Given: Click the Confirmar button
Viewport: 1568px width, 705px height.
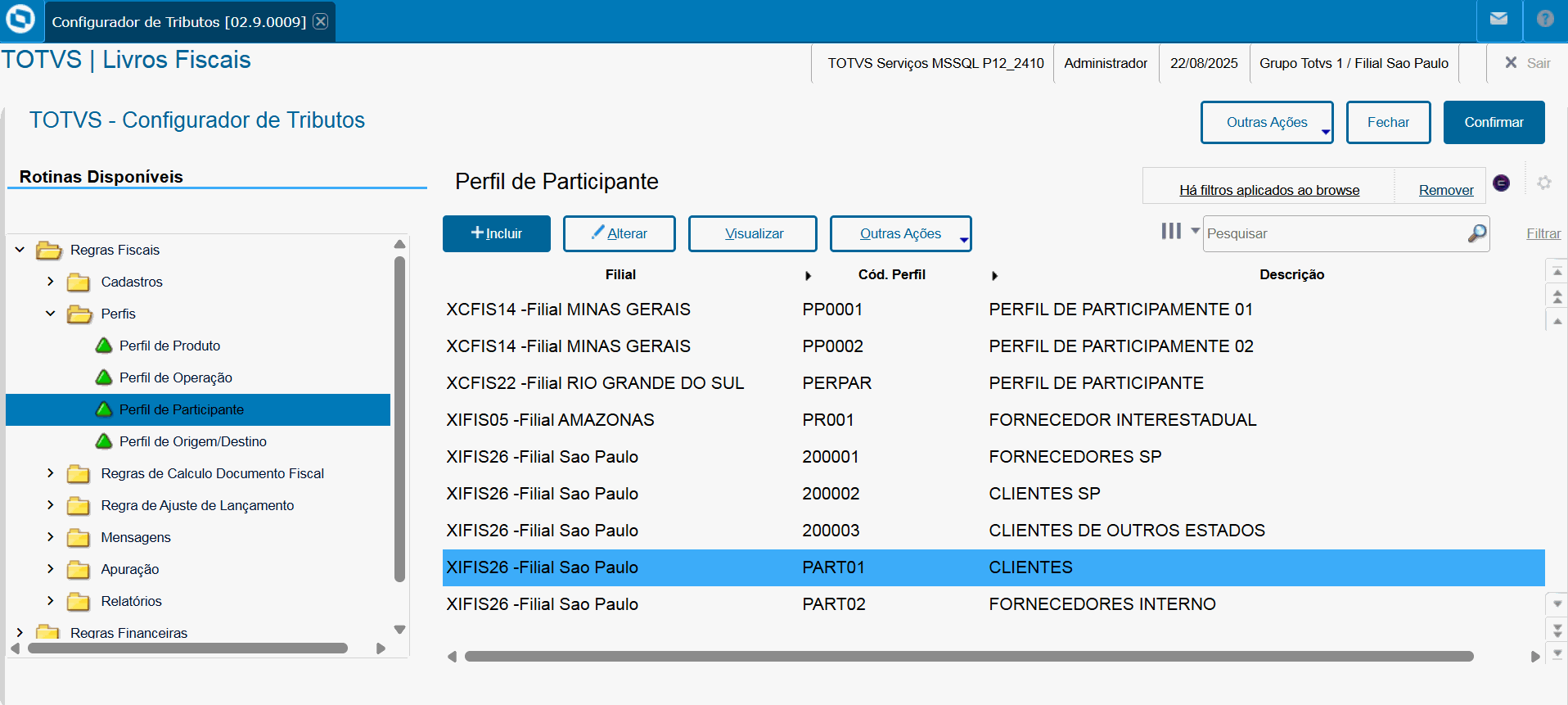Looking at the screenshot, I should [x=1494, y=122].
